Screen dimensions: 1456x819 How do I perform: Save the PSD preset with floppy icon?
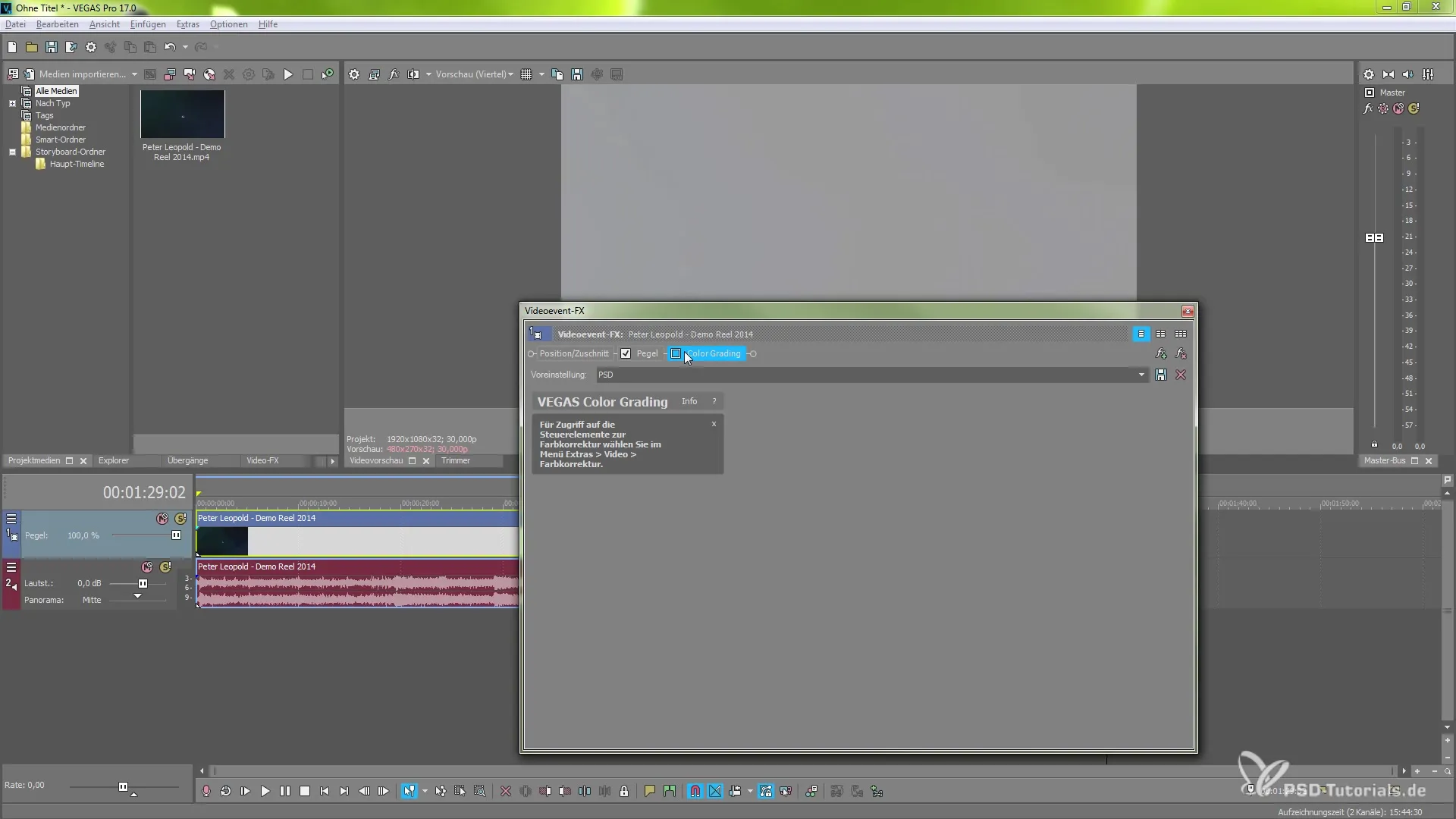pos(1161,375)
